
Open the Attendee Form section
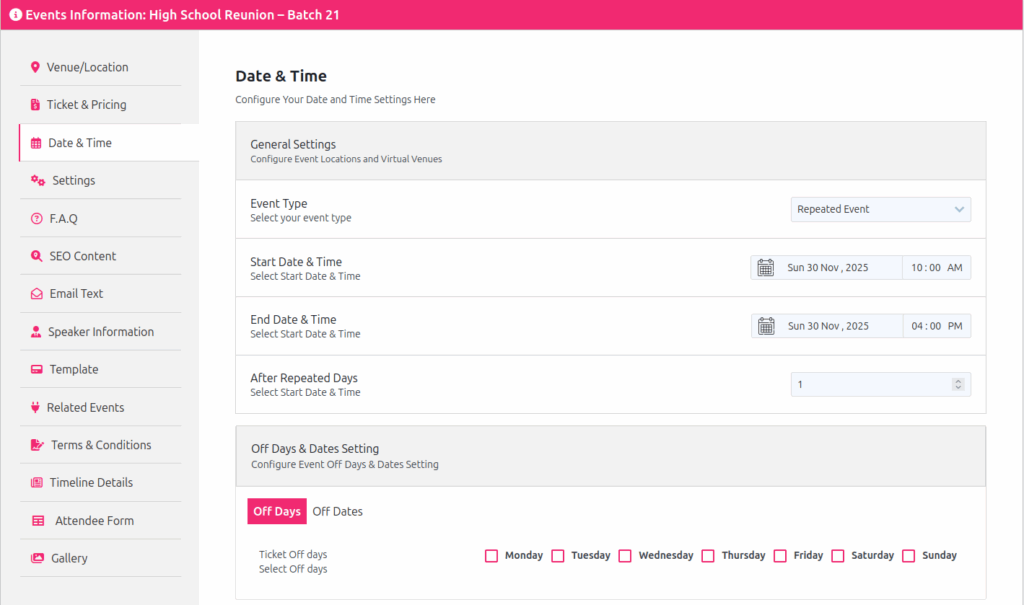101,521
